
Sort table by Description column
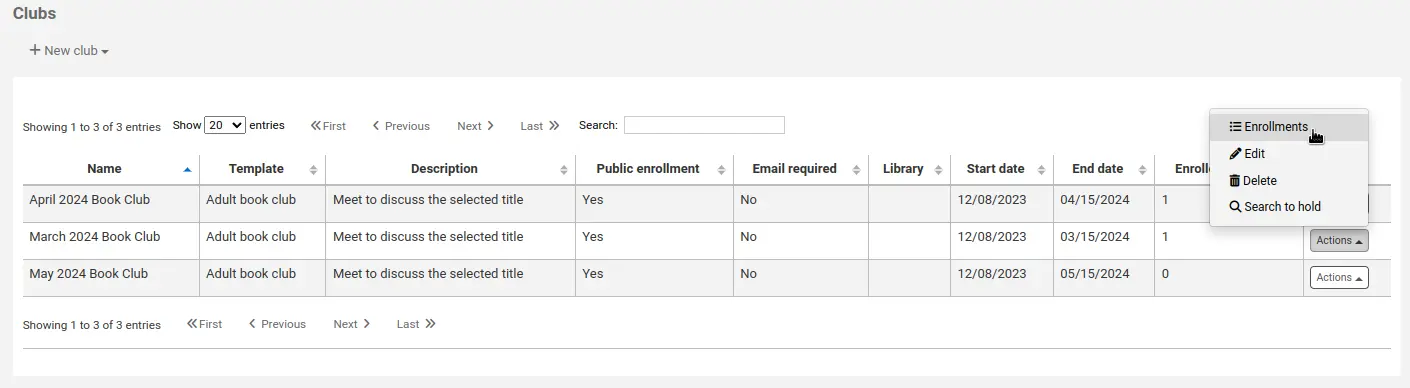(450, 169)
